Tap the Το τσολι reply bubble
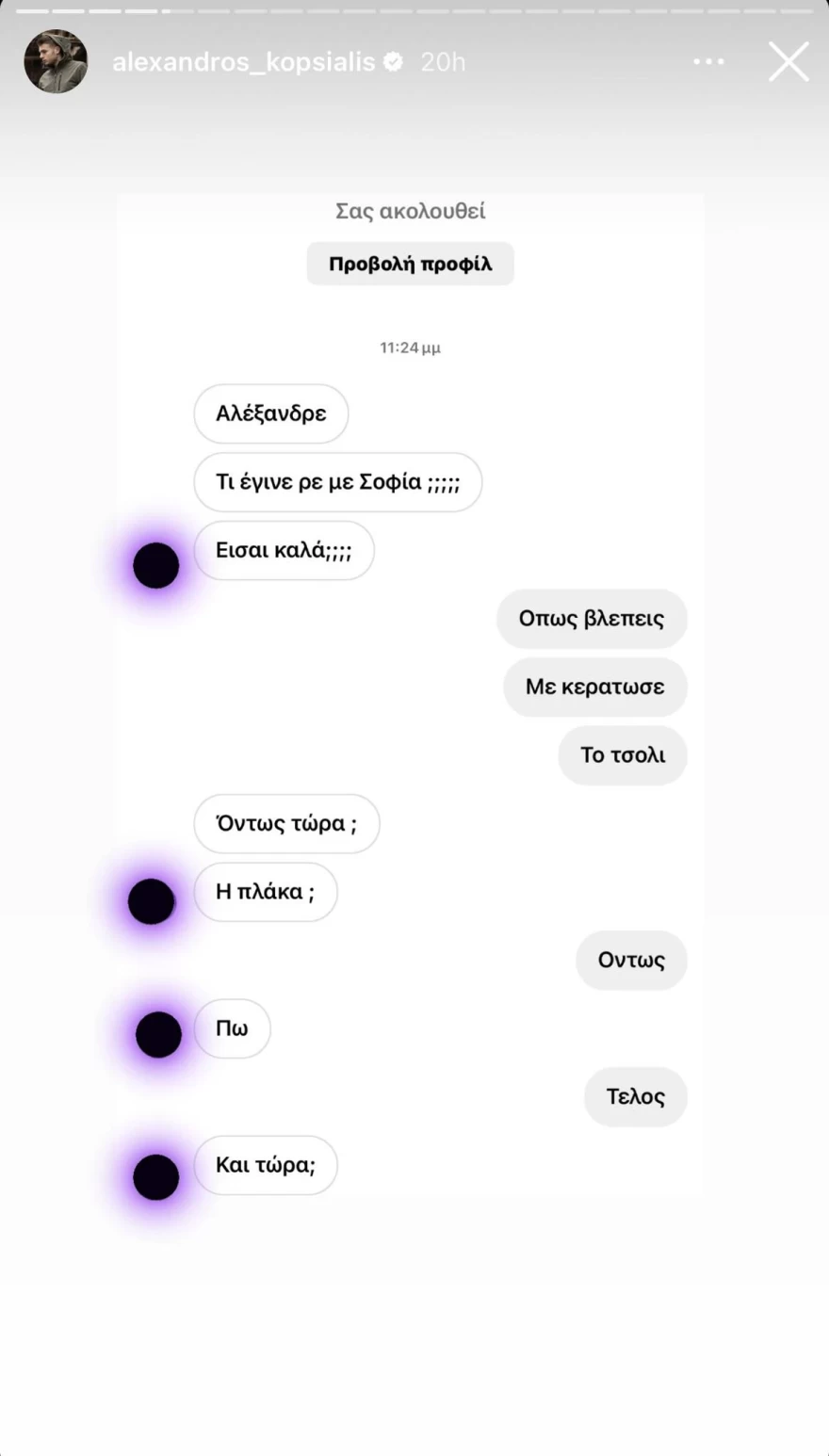This screenshot has height=1456, width=829. [x=623, y=755]
